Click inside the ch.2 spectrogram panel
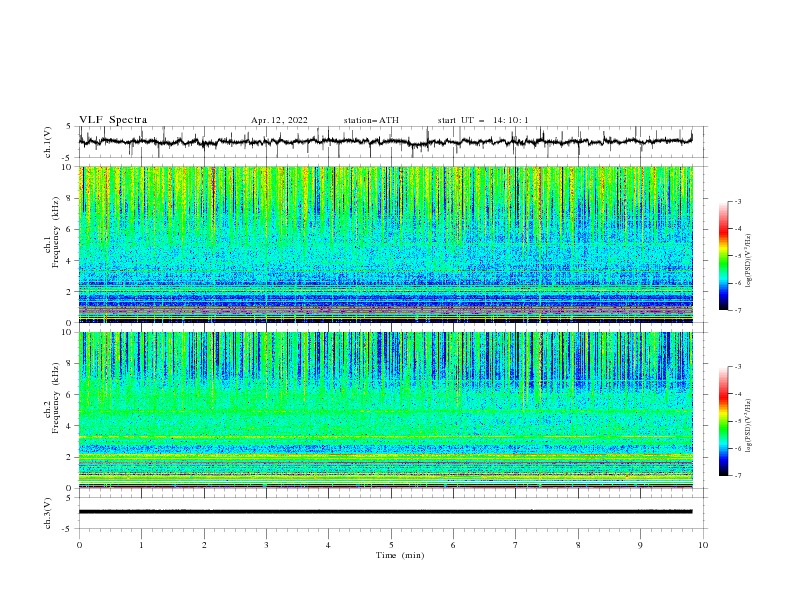The image size is (792, 612). tap(385, 410)
